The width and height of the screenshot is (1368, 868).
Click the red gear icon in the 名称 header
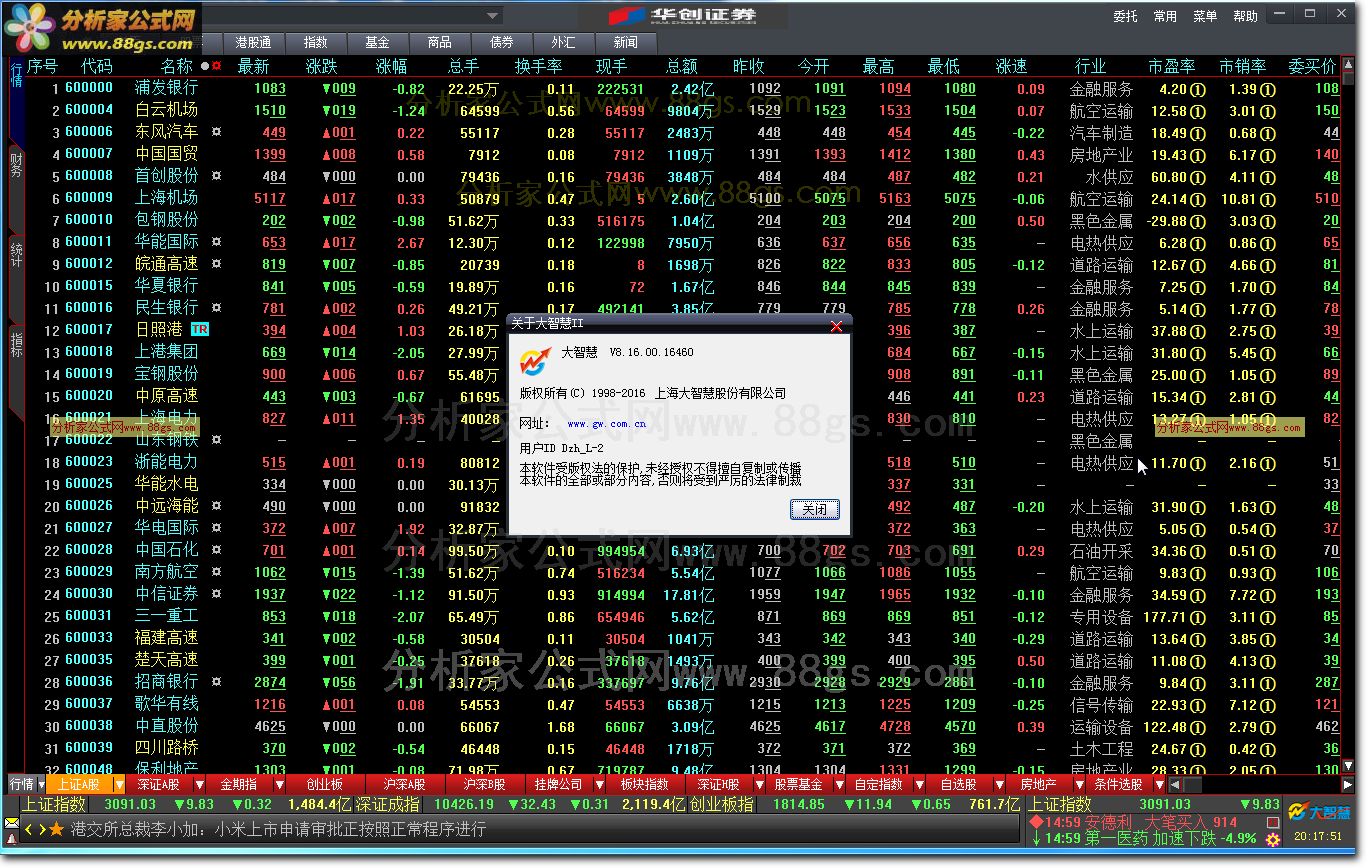tap(216, 66)
